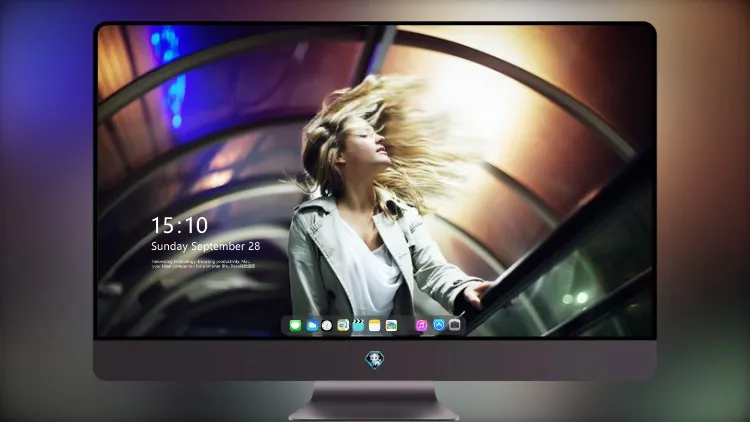Click the 15:10 clock display
750x422 pixels.
(x=179, y=225)
